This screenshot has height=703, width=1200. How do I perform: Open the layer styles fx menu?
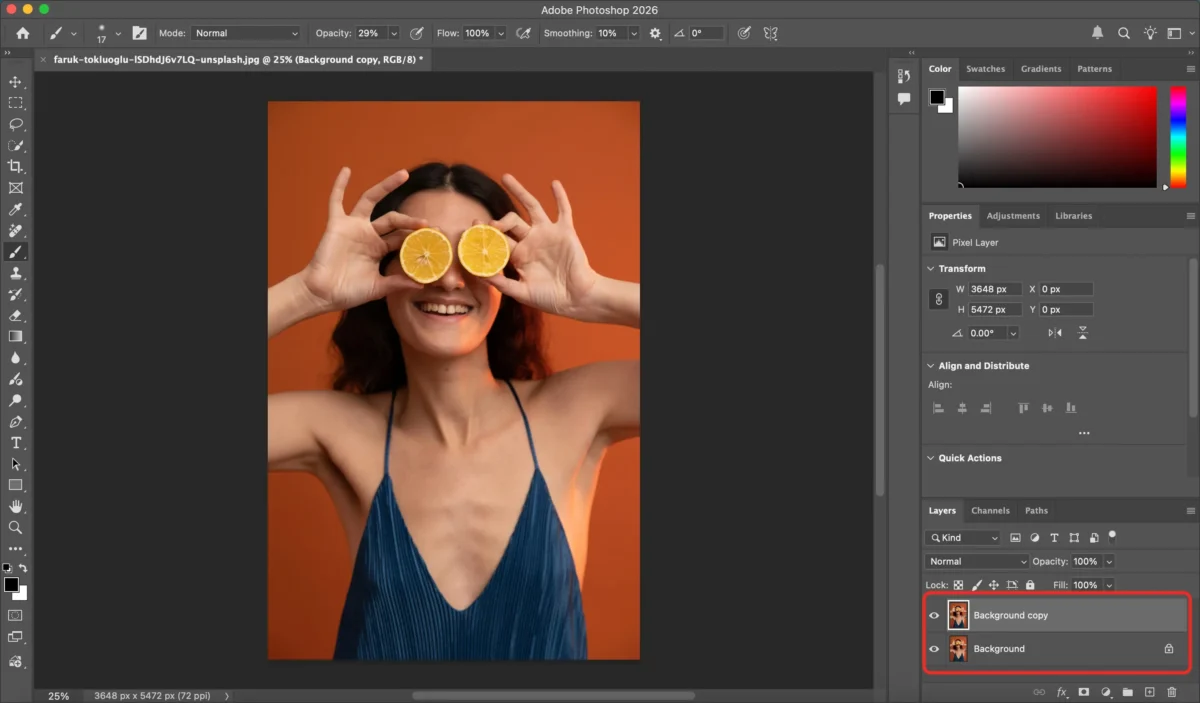[1062, 691]
